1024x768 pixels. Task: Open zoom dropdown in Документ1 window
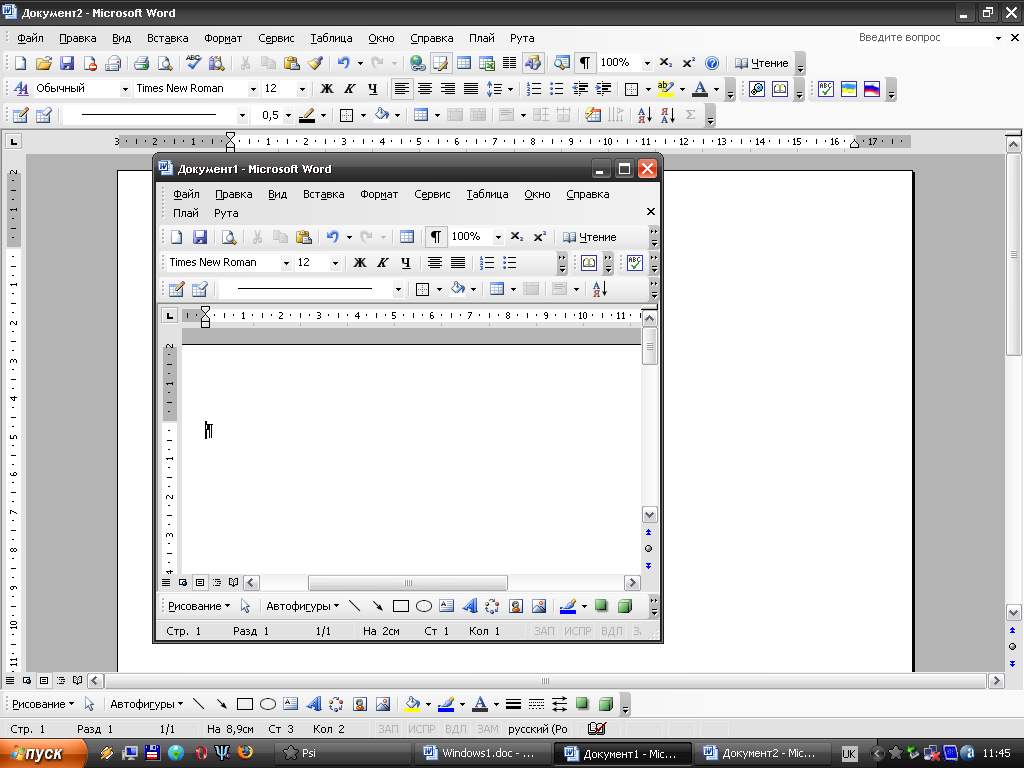coord(498,237)
